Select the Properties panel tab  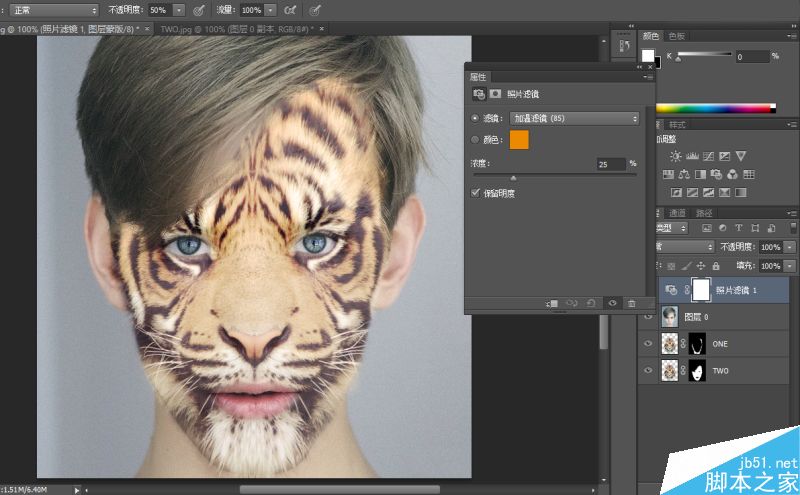pos(478,77)
